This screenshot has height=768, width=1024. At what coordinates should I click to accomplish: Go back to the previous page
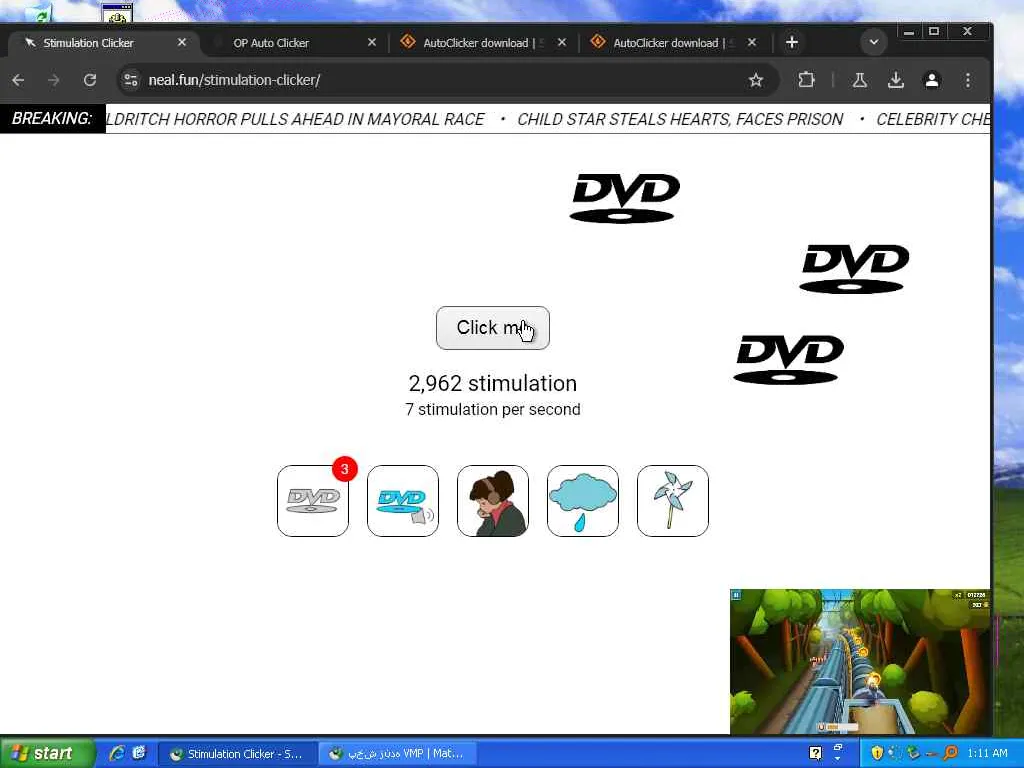[18, 80]
